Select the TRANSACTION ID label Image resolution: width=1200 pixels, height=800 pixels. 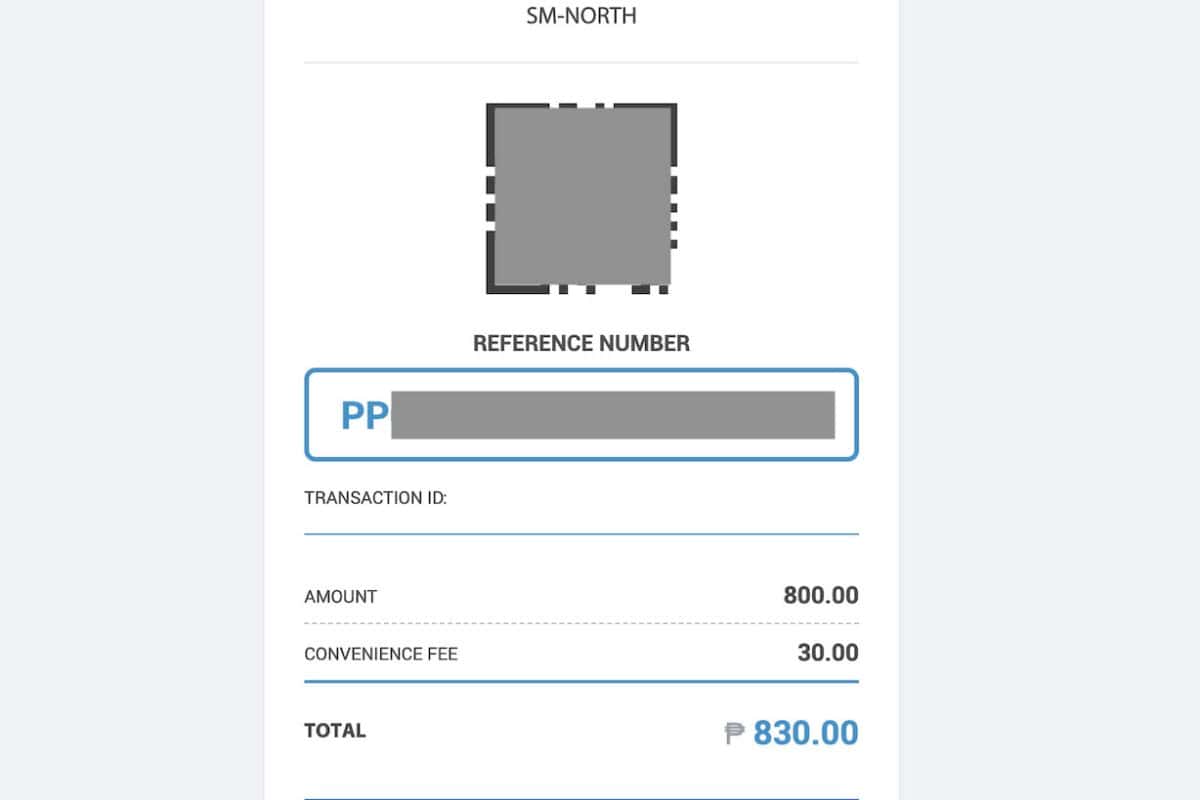tap(375, 498)
